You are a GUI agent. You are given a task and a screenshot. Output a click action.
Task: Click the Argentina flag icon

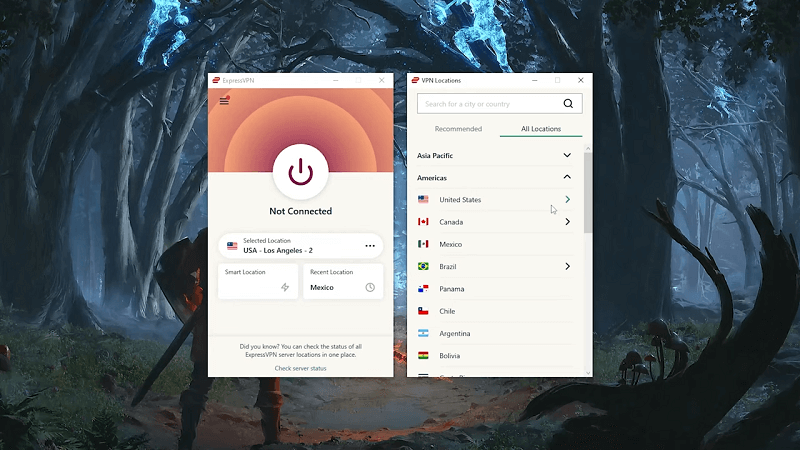[x=423, y=333]
